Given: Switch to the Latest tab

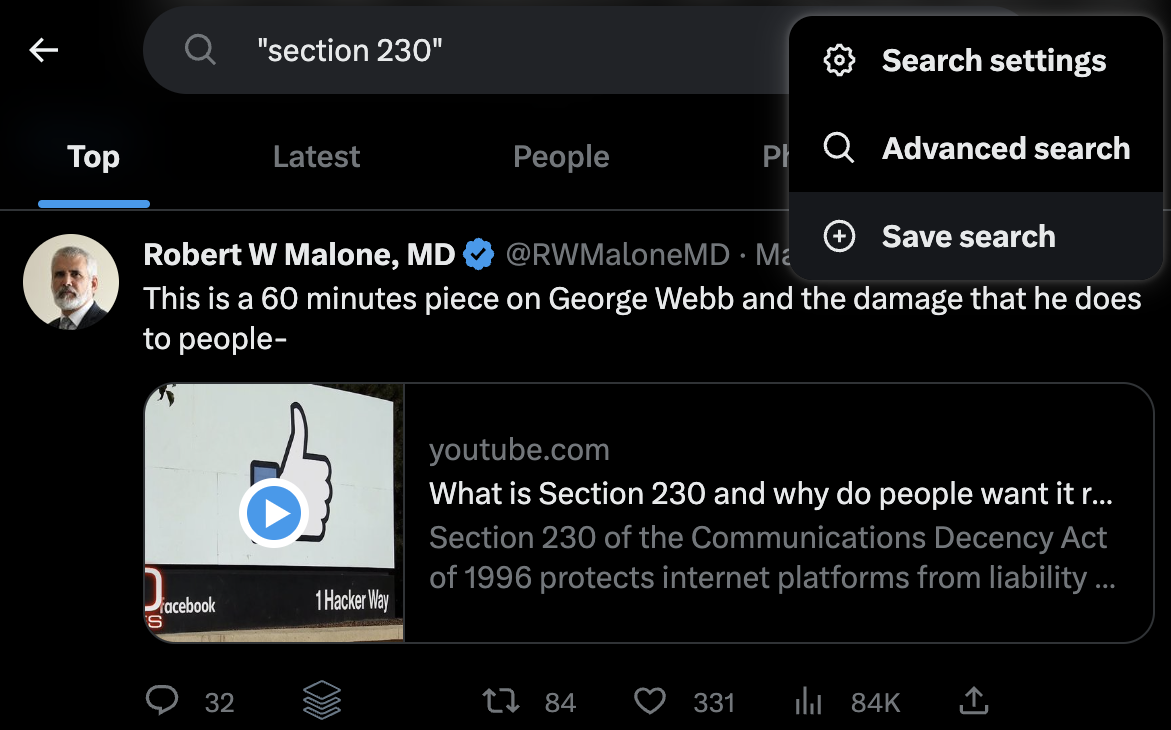Looking at the screenshot, I should coord(316,157).
